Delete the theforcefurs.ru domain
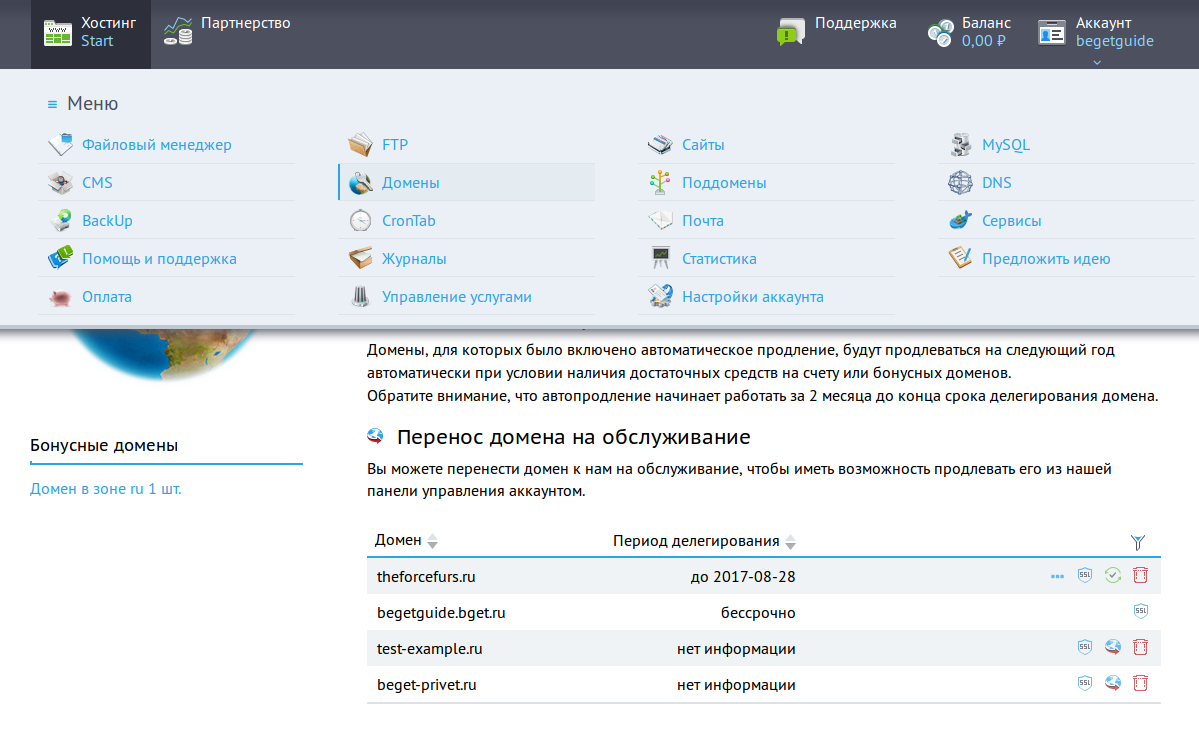This screenshot has height=750, width=1199. (1140, 575)
